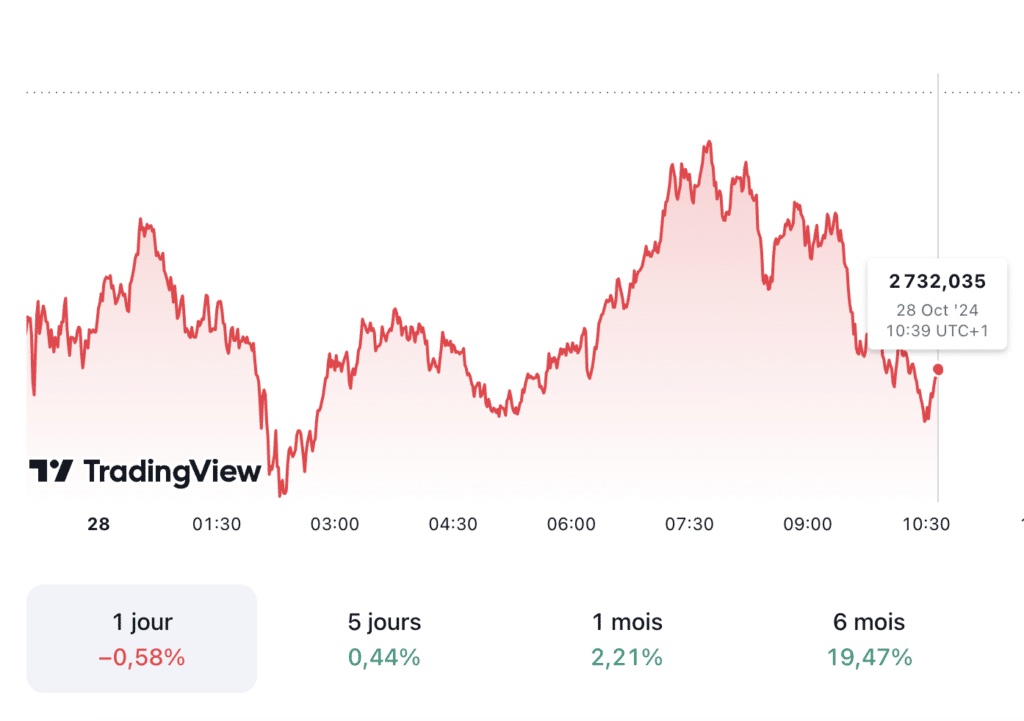This screenshot has height=721, width=1024.
Task: Switch to the 5 jours tab
Action: (384, 638)
